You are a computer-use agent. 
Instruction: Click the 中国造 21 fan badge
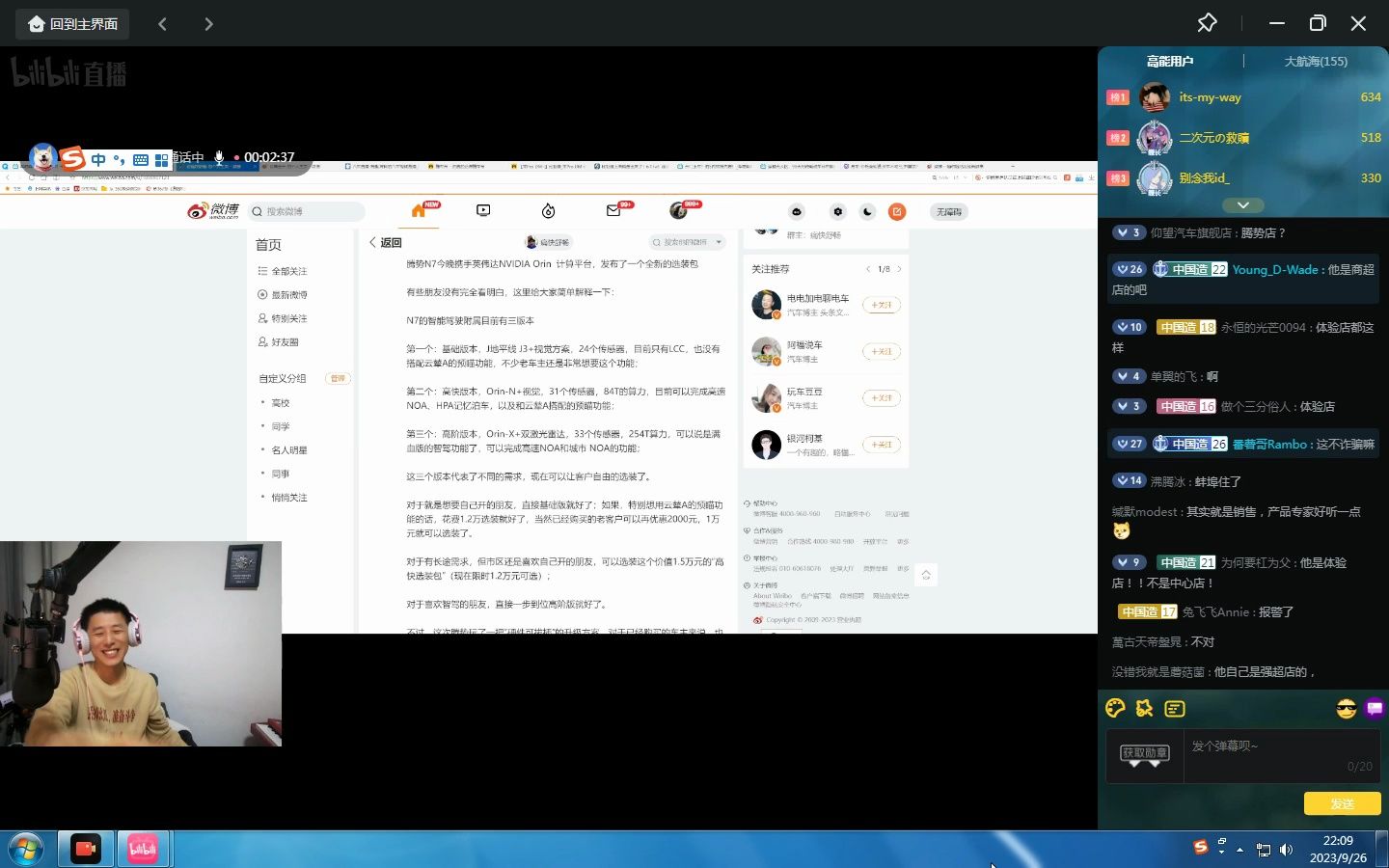(1186, 562)
